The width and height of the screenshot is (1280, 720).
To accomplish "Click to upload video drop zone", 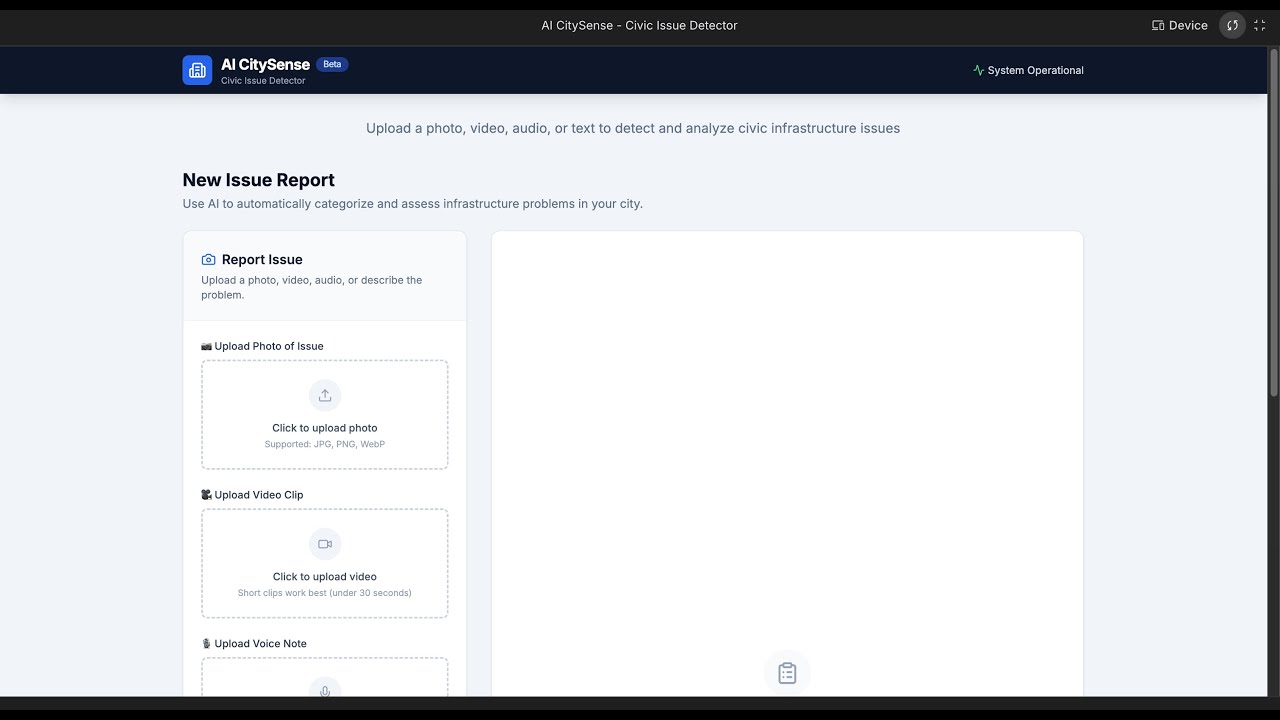I will [x=325, y=563].
